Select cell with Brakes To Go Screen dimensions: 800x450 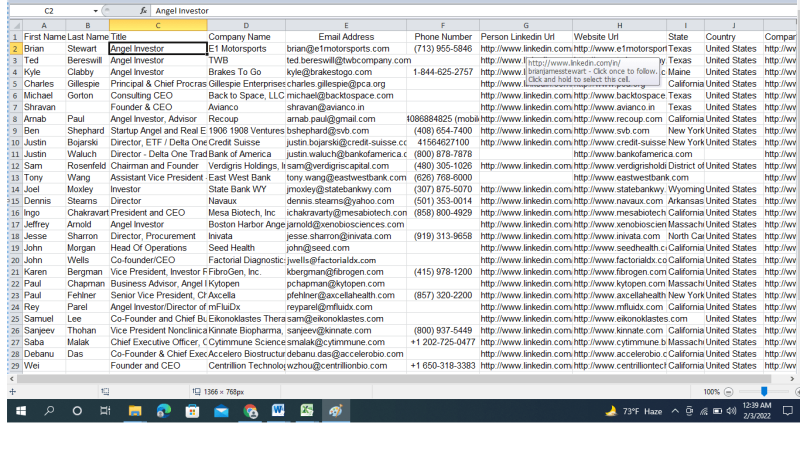coord(246,72)
